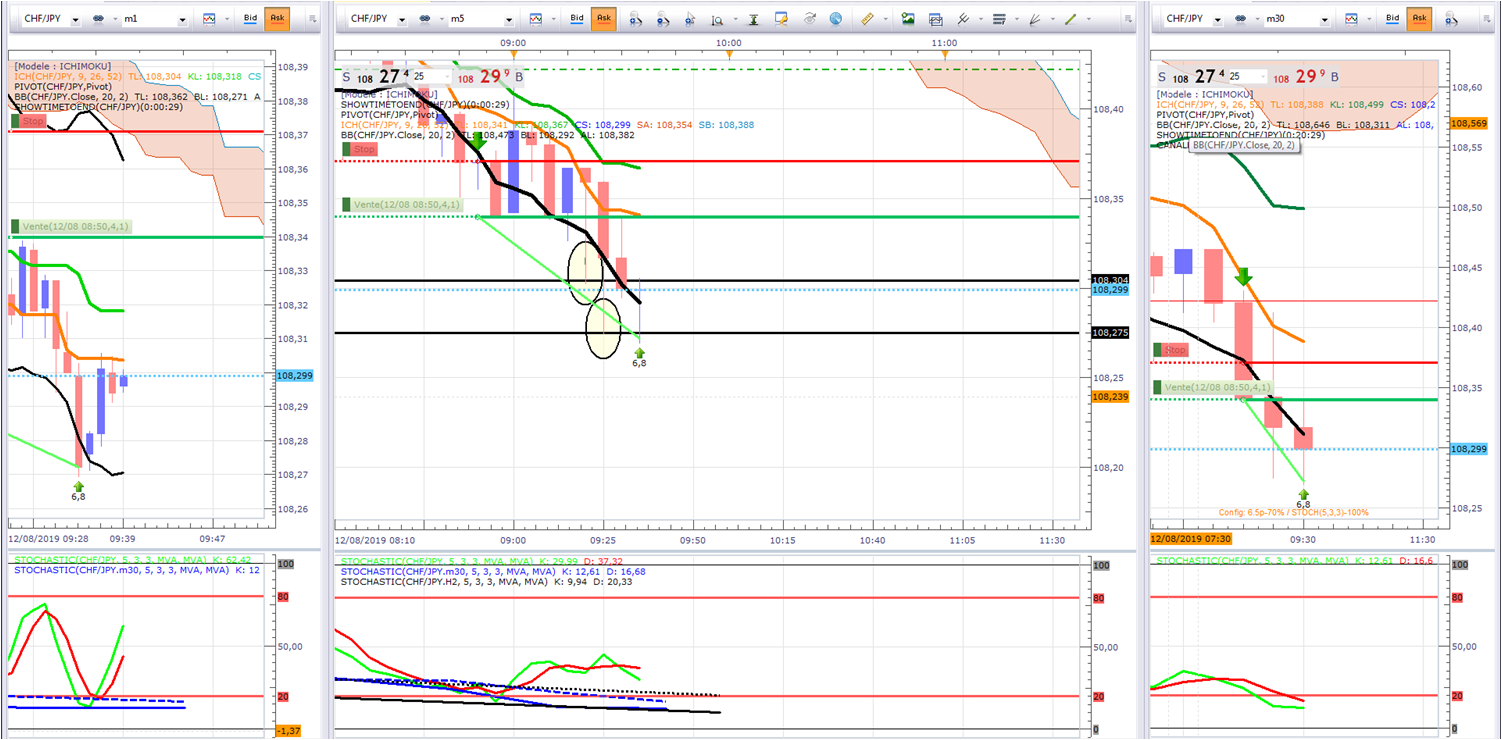Toggle Bid prices in the m1 chart
This screenshot has width=1502, height=740.
click(249, 19)
